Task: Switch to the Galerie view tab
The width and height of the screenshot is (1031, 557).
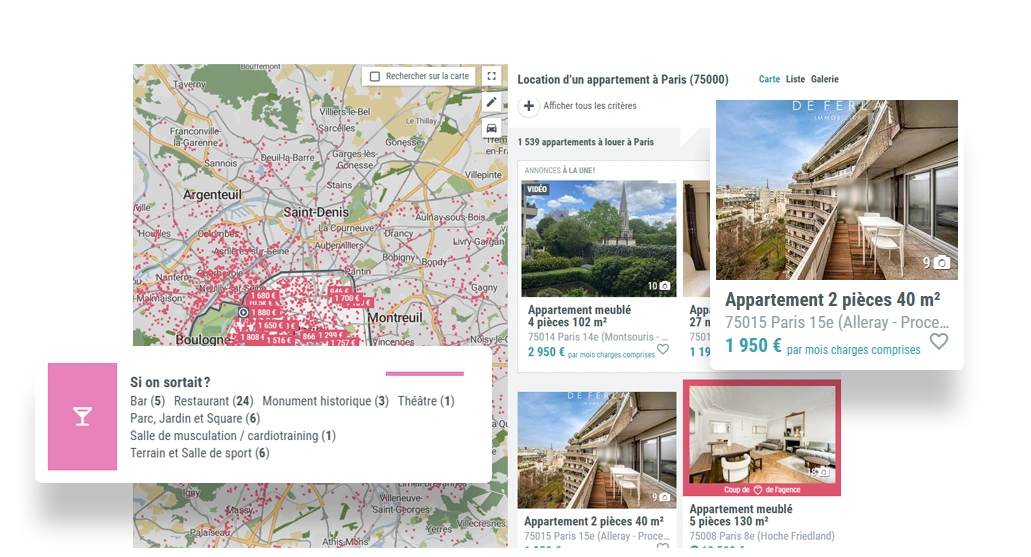Action: pos(825,79)
